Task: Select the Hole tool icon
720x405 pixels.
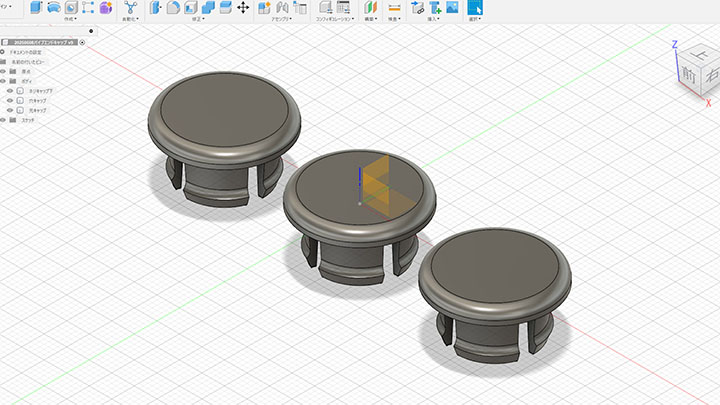Action: pyautogui.click(x=71, y=7)
